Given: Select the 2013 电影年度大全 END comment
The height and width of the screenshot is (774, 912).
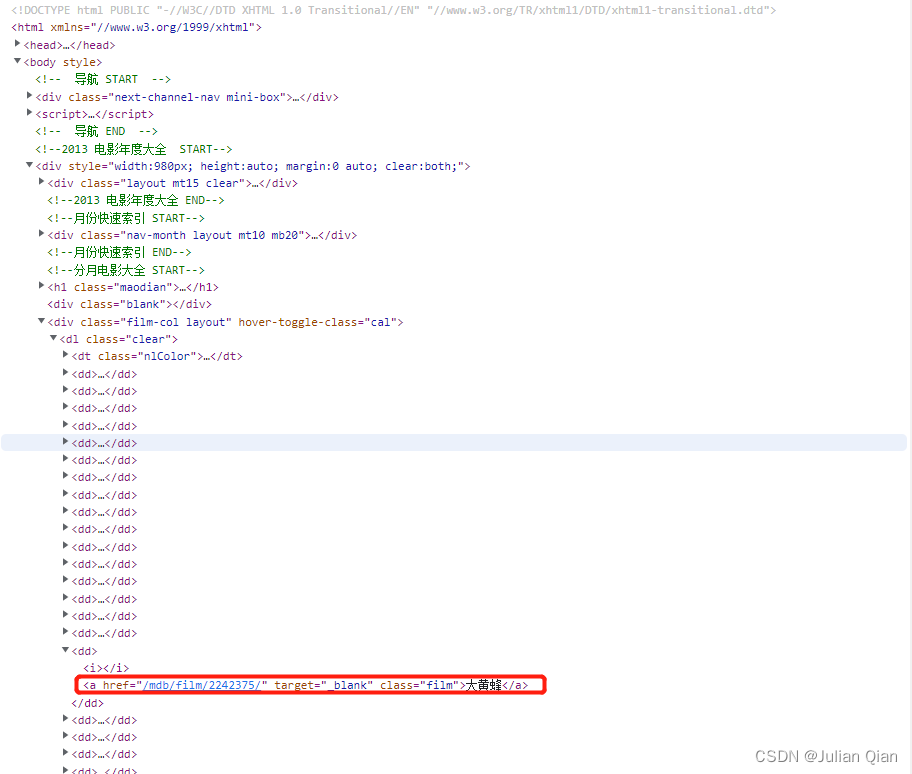Looking at the screenshot, I should 136,200.
